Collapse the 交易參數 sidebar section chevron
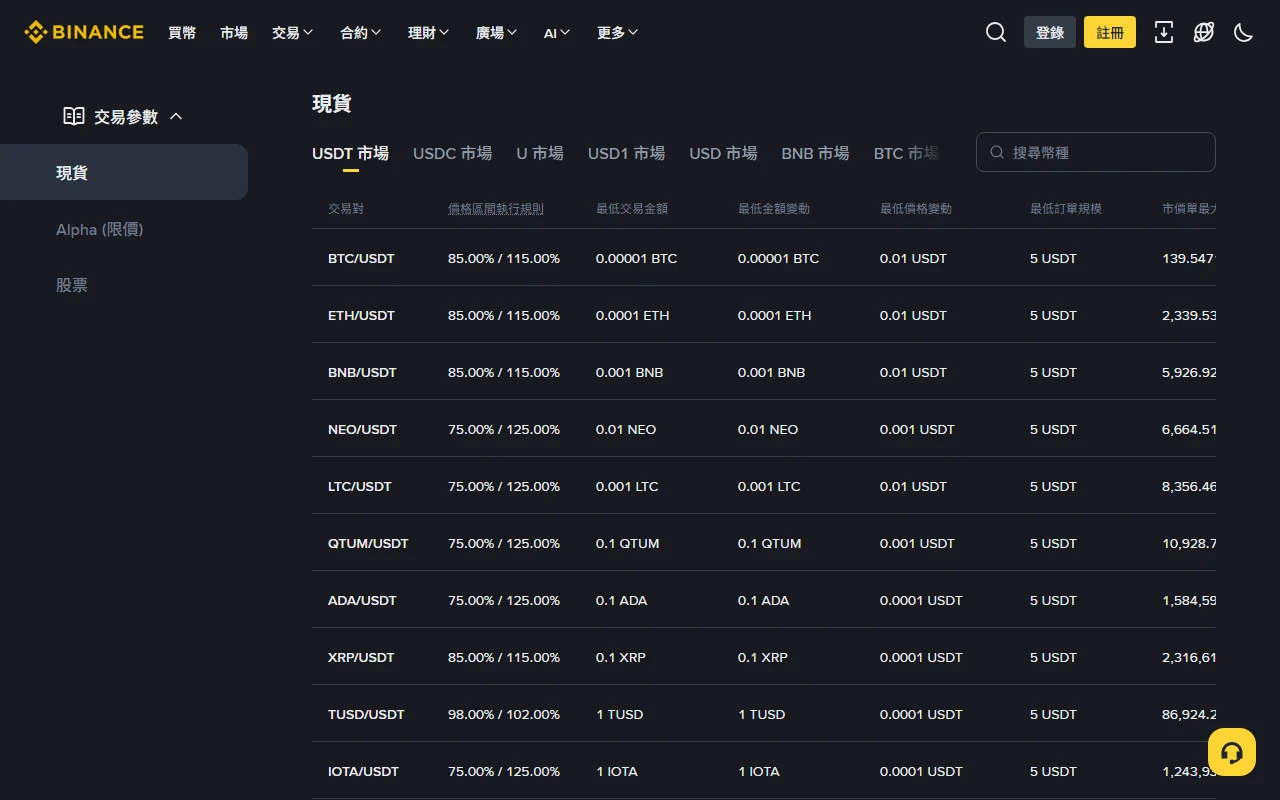The width and height of the screenshot is (1280, 800). pos(176,116)
